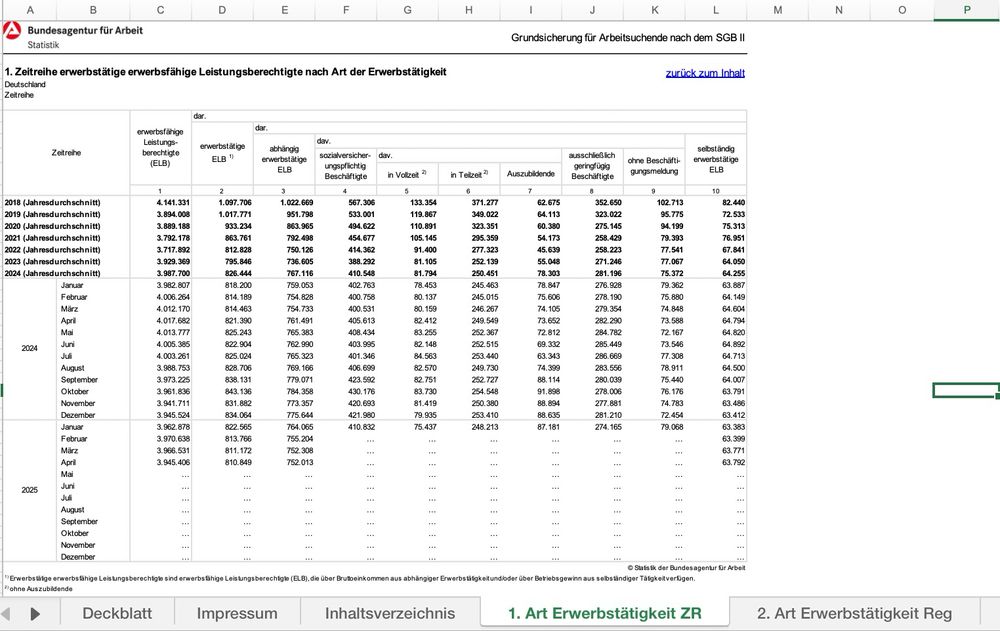This screenshot has height=631, width=1000.
Task: Click next sheet navigation arrow
Action: click(x=35, y=614)
